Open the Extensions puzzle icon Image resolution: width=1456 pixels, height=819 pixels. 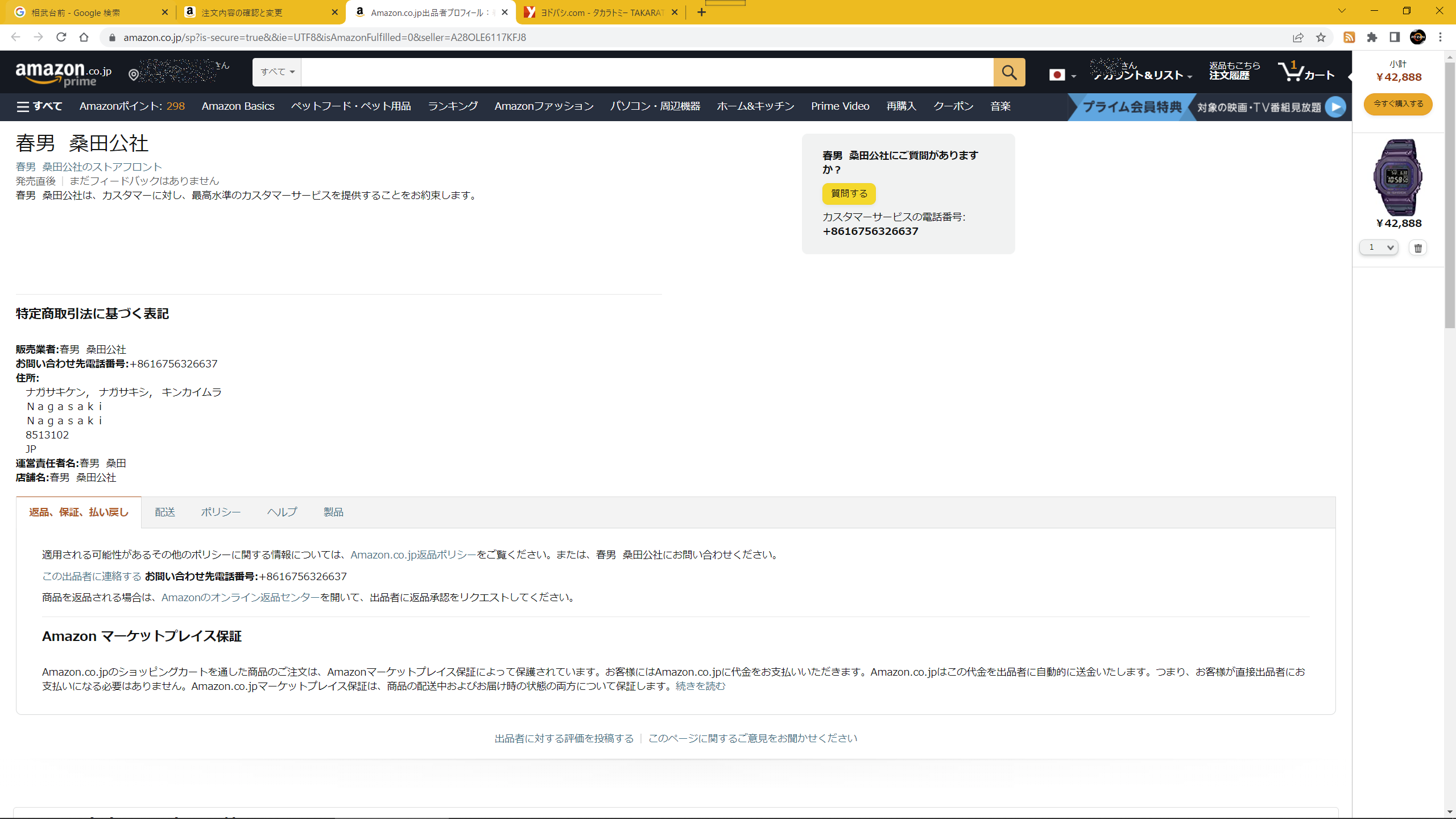pyautogui.click(x=1372, y=38)
